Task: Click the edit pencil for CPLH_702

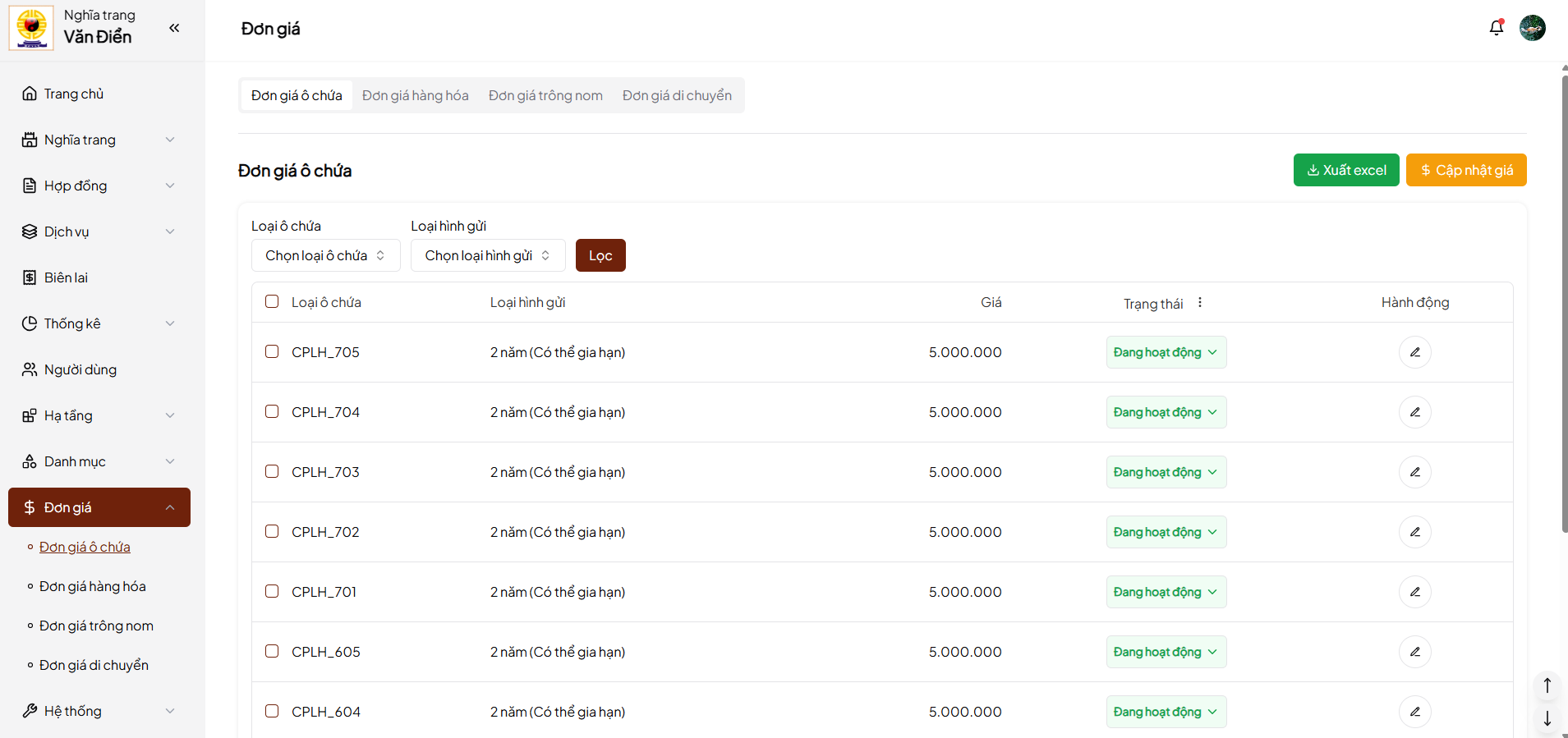Action: (1414, 532)
